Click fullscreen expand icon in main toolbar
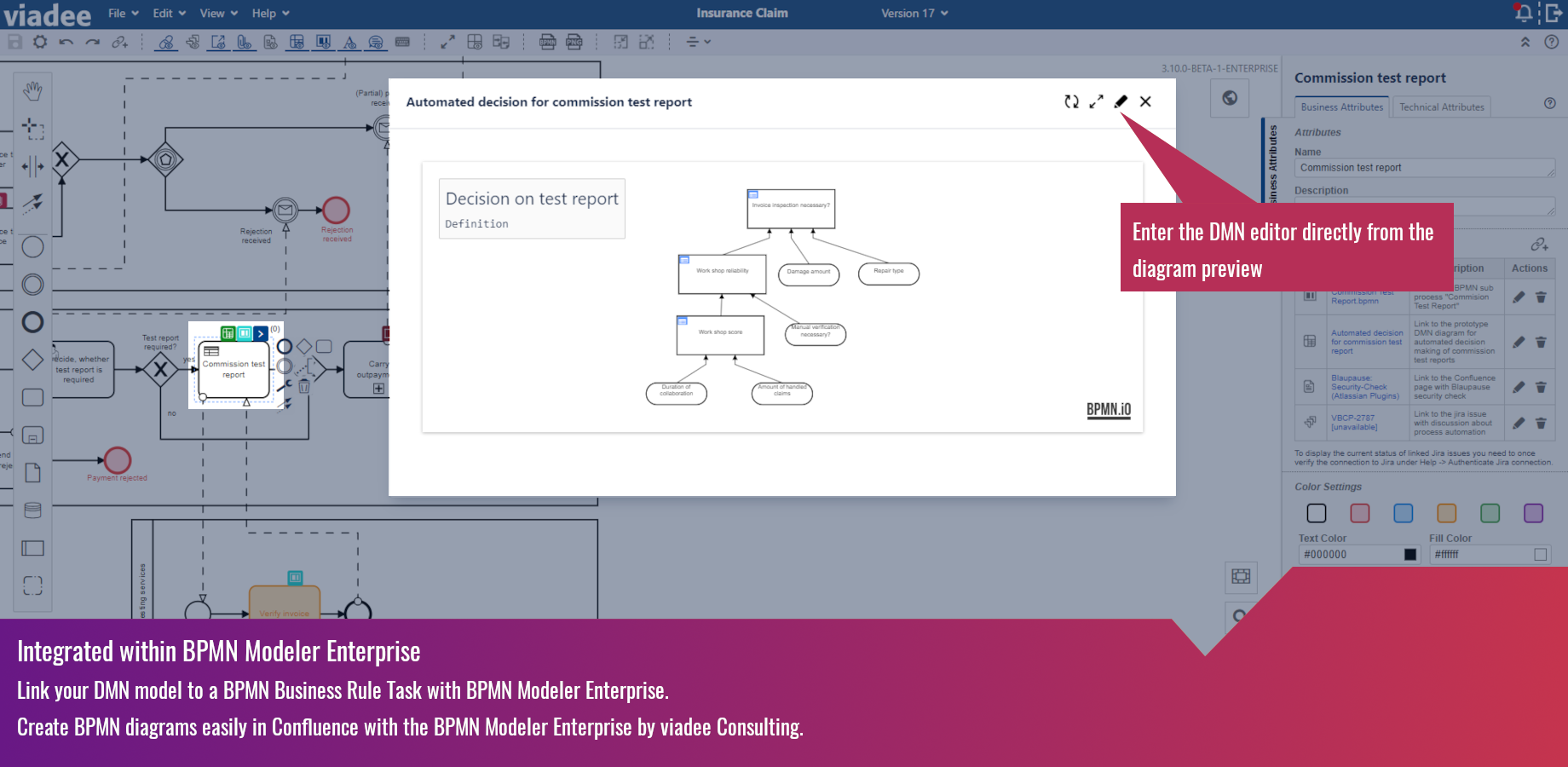1568x767 pixels. coord(447,42)
